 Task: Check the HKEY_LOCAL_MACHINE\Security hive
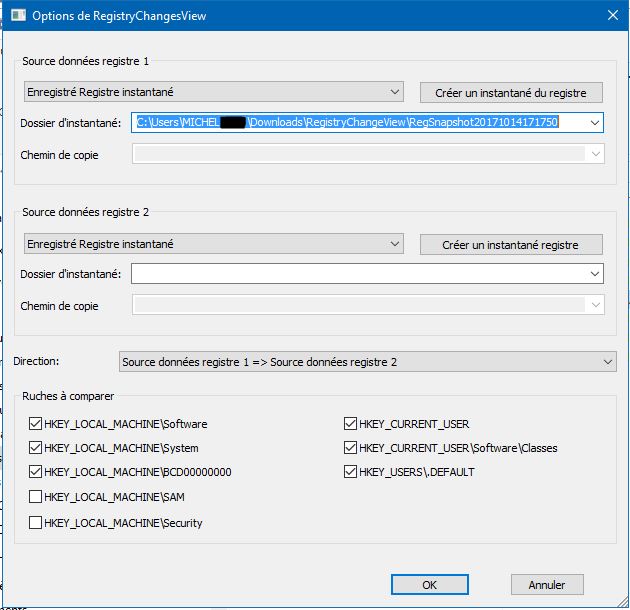click(x=36, y=522)
